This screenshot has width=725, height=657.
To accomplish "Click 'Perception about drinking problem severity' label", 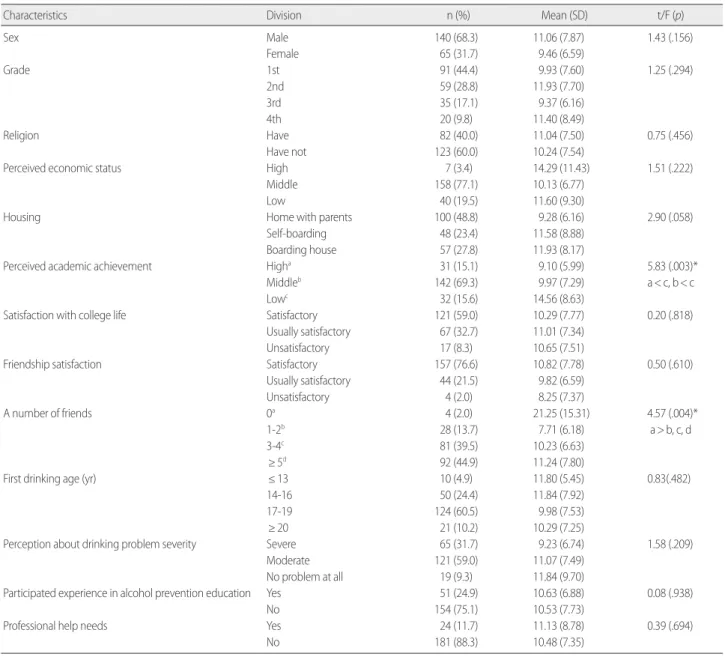I will pos(99,544).
